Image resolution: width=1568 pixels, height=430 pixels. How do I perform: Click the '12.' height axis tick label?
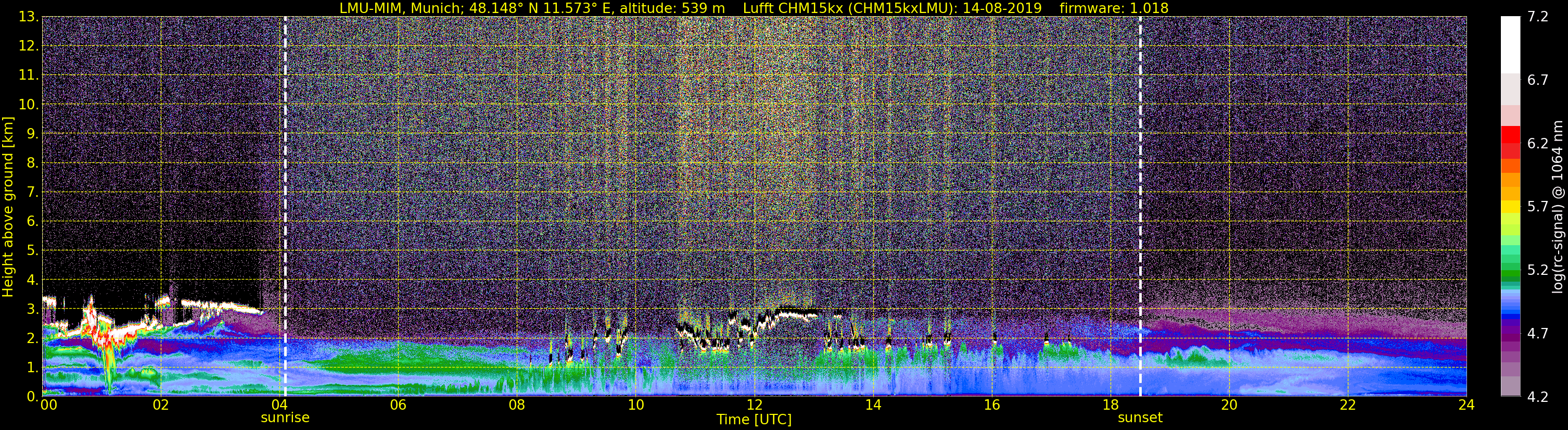coord(29,46)
